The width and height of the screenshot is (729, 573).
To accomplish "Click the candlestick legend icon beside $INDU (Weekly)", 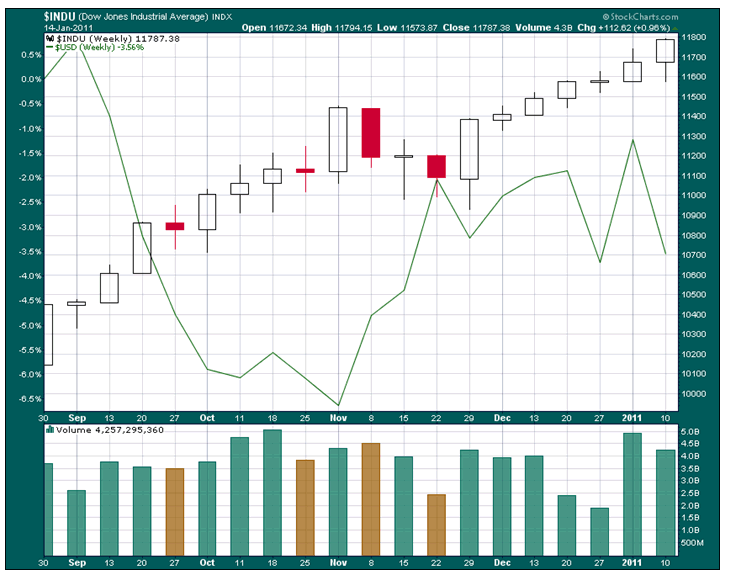I will pos(50,39).
